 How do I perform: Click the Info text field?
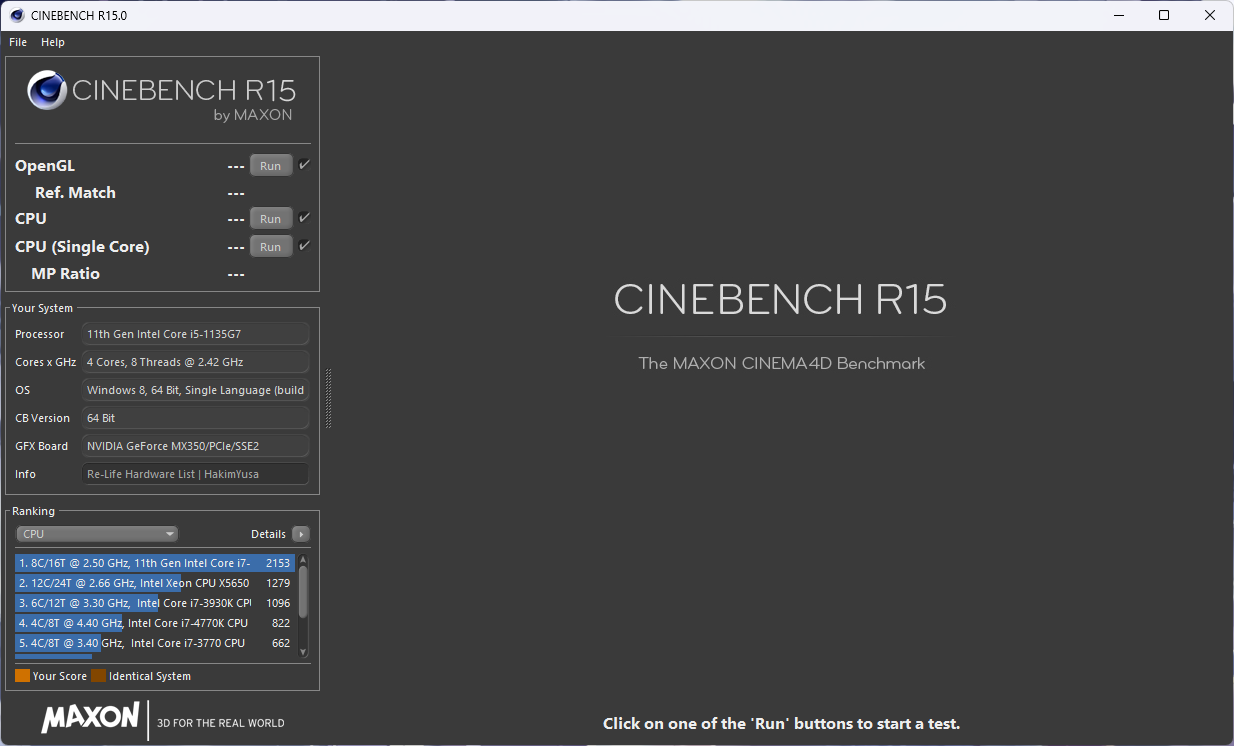(x=195, y=474)
